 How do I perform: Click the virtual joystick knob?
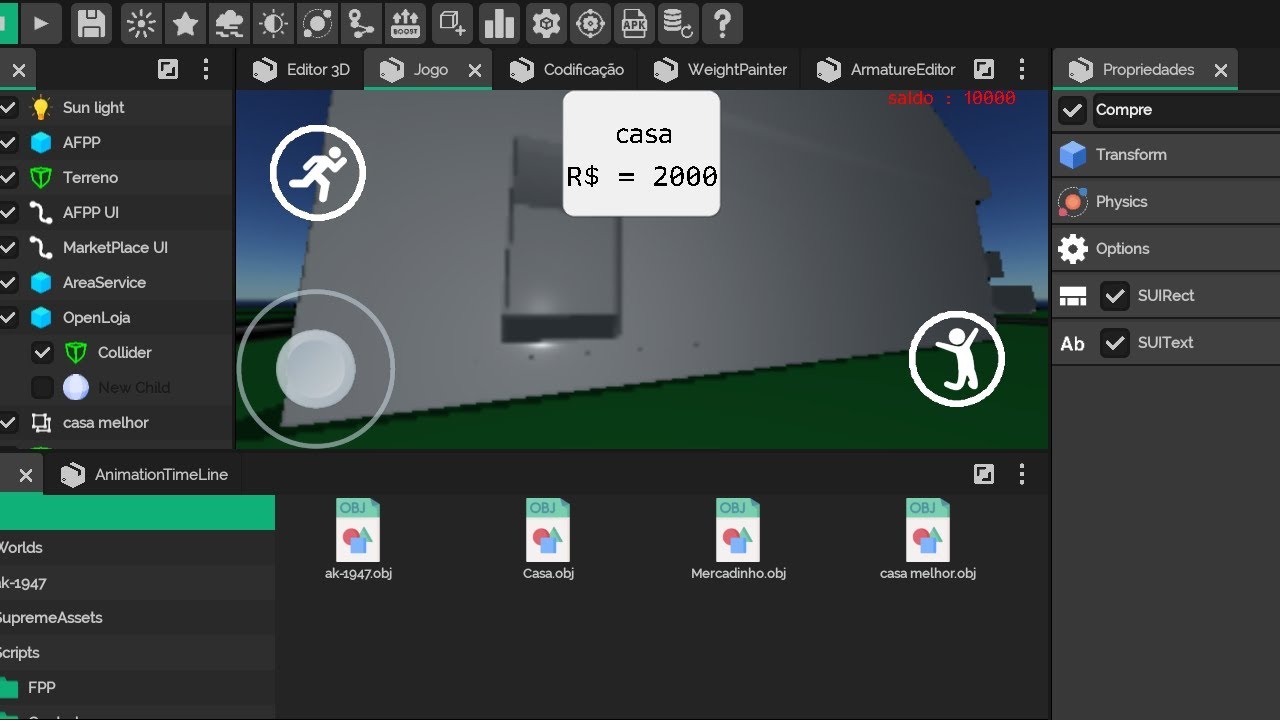coord(316,369)
